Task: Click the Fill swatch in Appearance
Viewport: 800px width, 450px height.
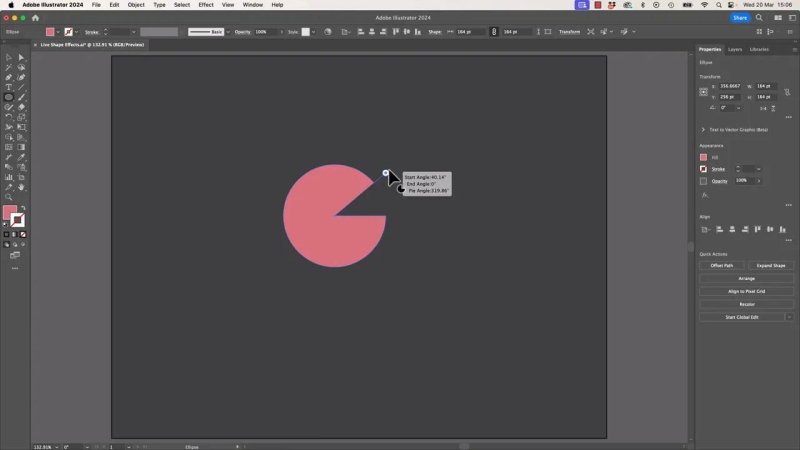Action: tap(704, 158)
